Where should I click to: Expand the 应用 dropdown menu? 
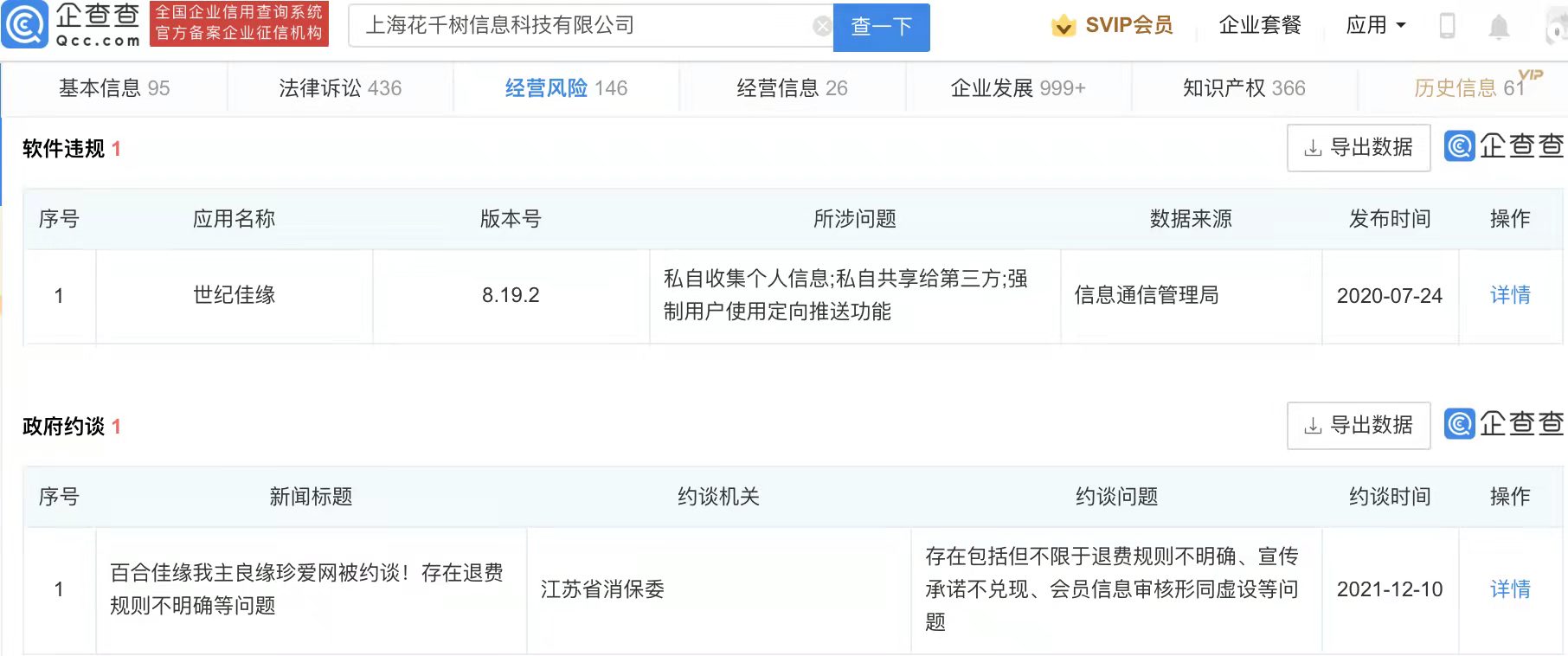click(x=1376, y=26)
